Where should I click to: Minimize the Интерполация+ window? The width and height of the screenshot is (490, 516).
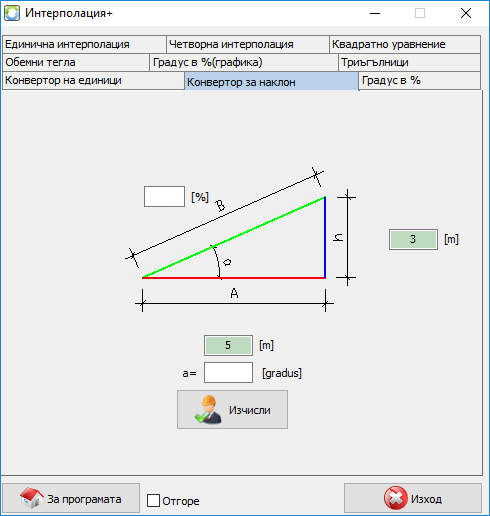coord(375,13)
